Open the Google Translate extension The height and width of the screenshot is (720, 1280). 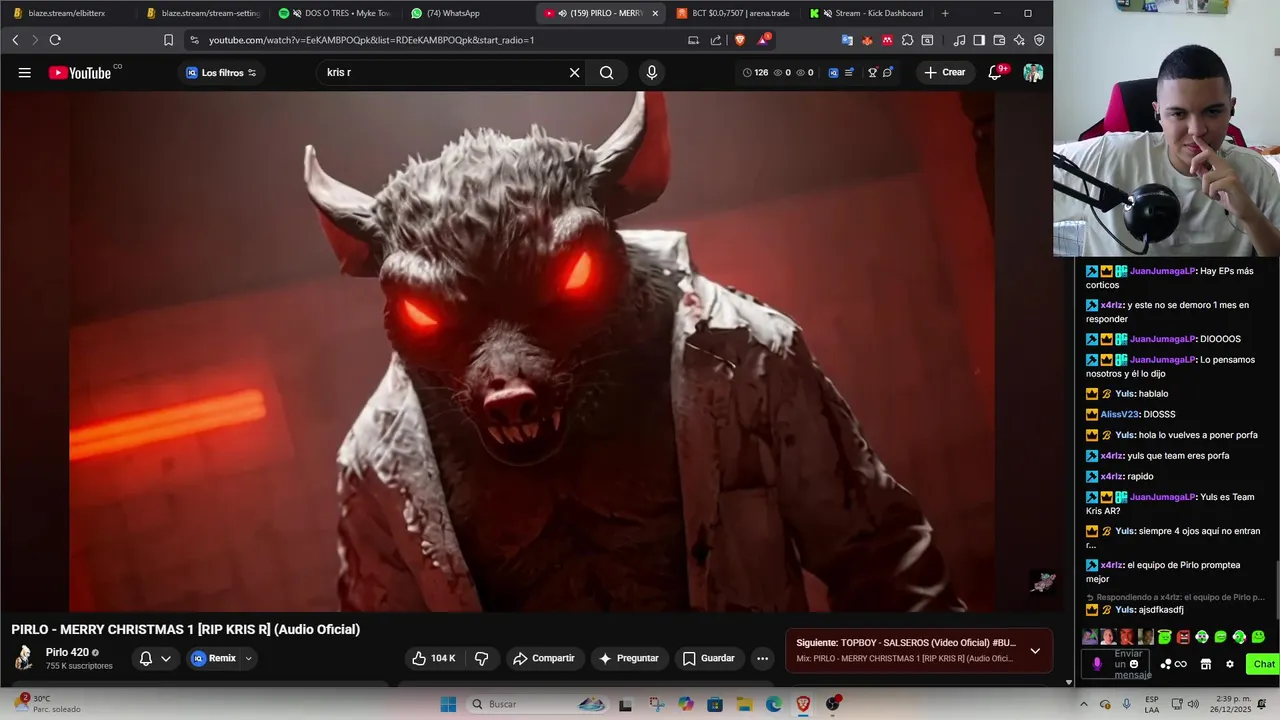[847, 40]
